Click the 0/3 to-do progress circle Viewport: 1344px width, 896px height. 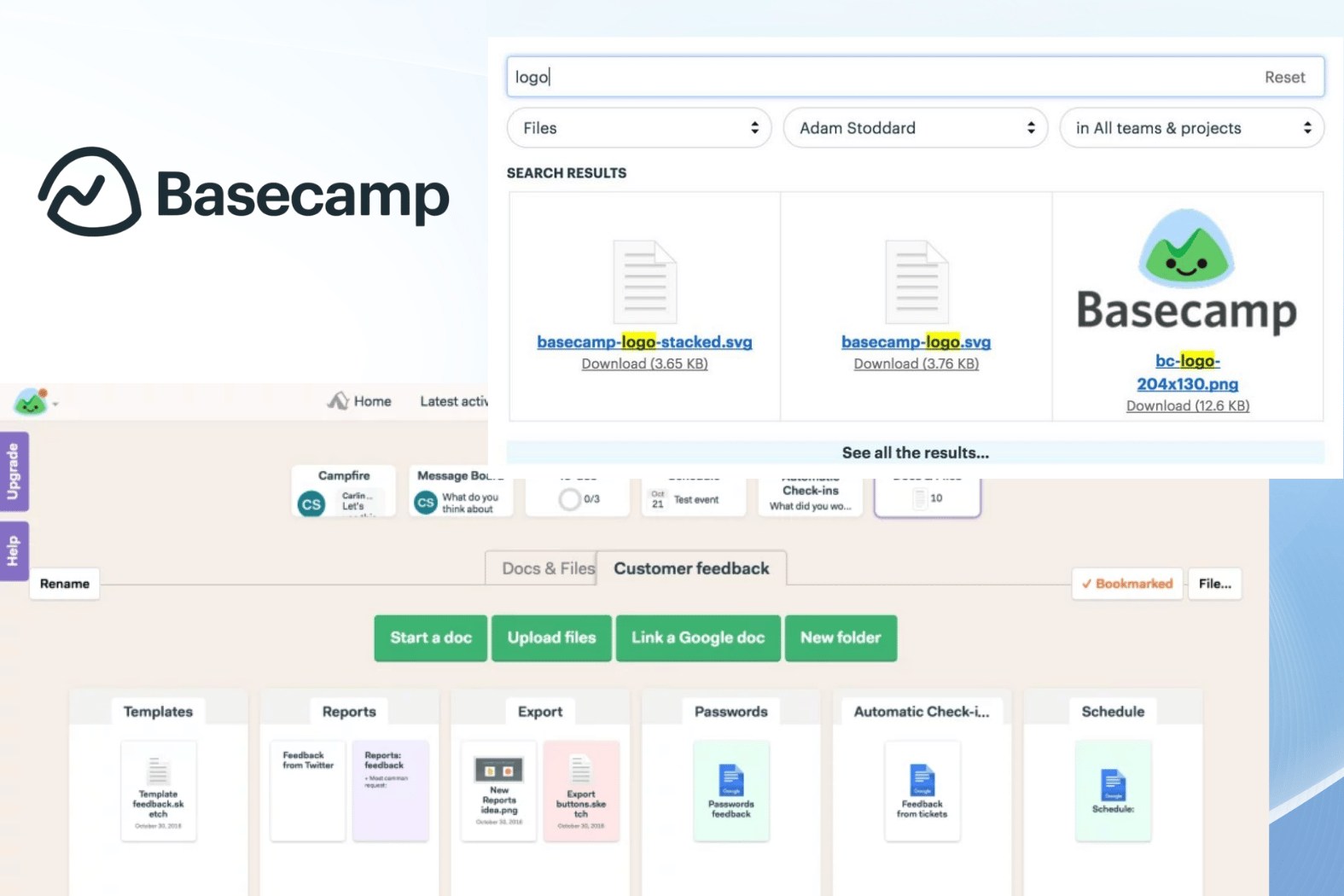pyautogui.click(x=569, y=499)
